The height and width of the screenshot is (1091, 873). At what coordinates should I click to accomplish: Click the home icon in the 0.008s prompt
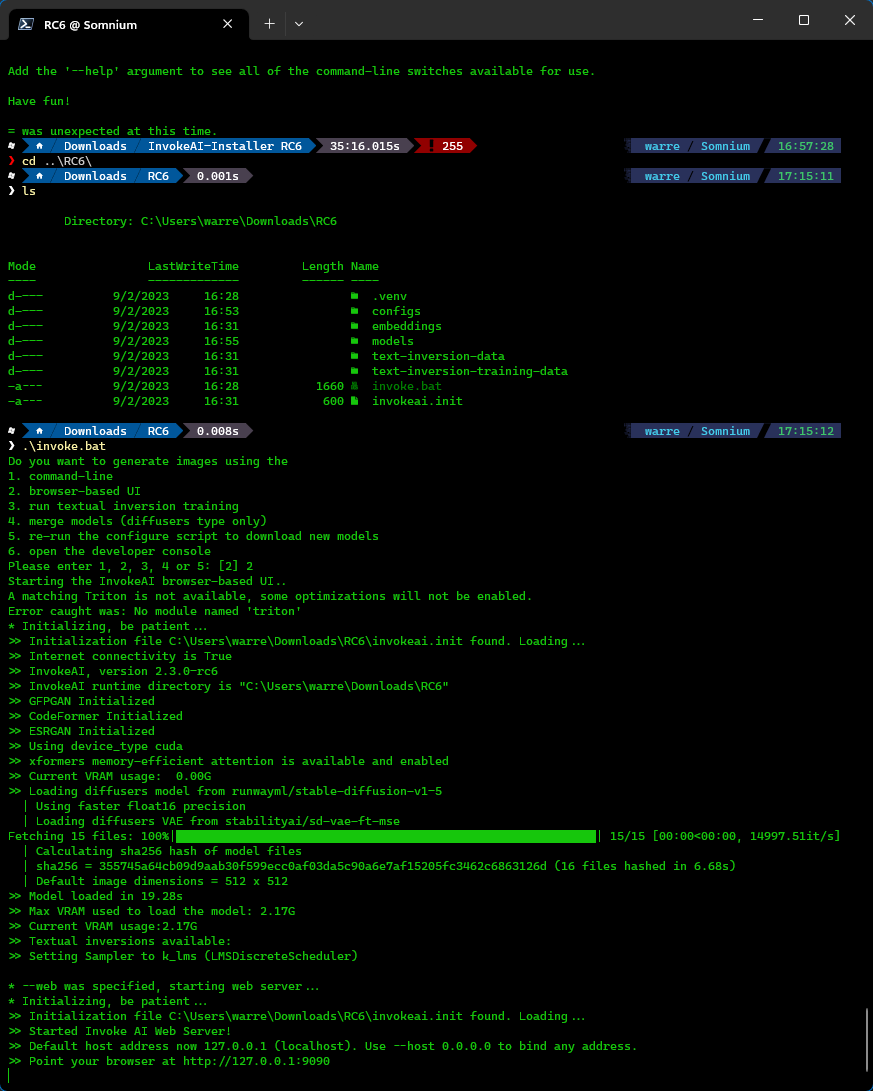[x=40, y=431]
